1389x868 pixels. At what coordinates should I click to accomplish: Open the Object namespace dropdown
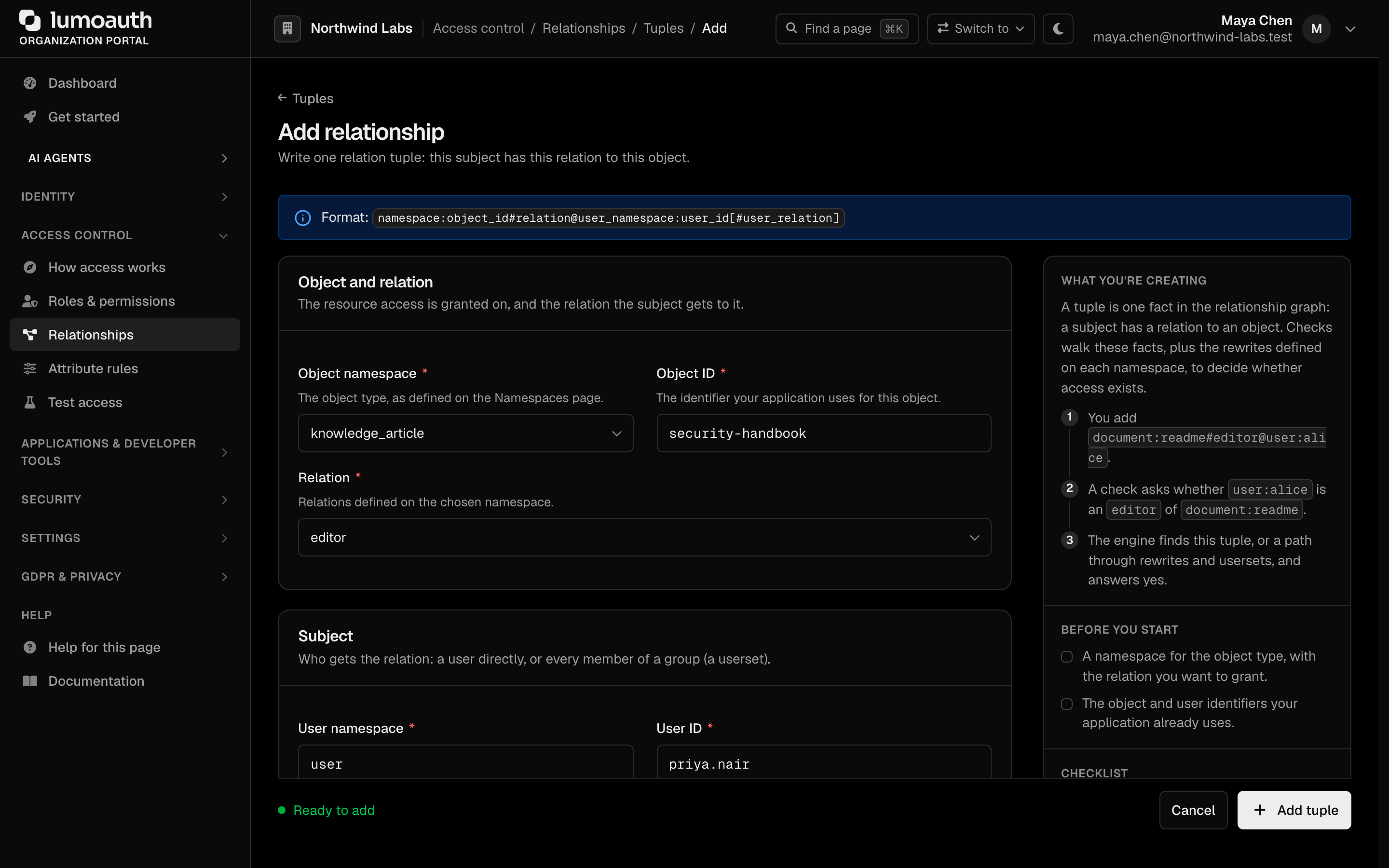click(465, 433)
